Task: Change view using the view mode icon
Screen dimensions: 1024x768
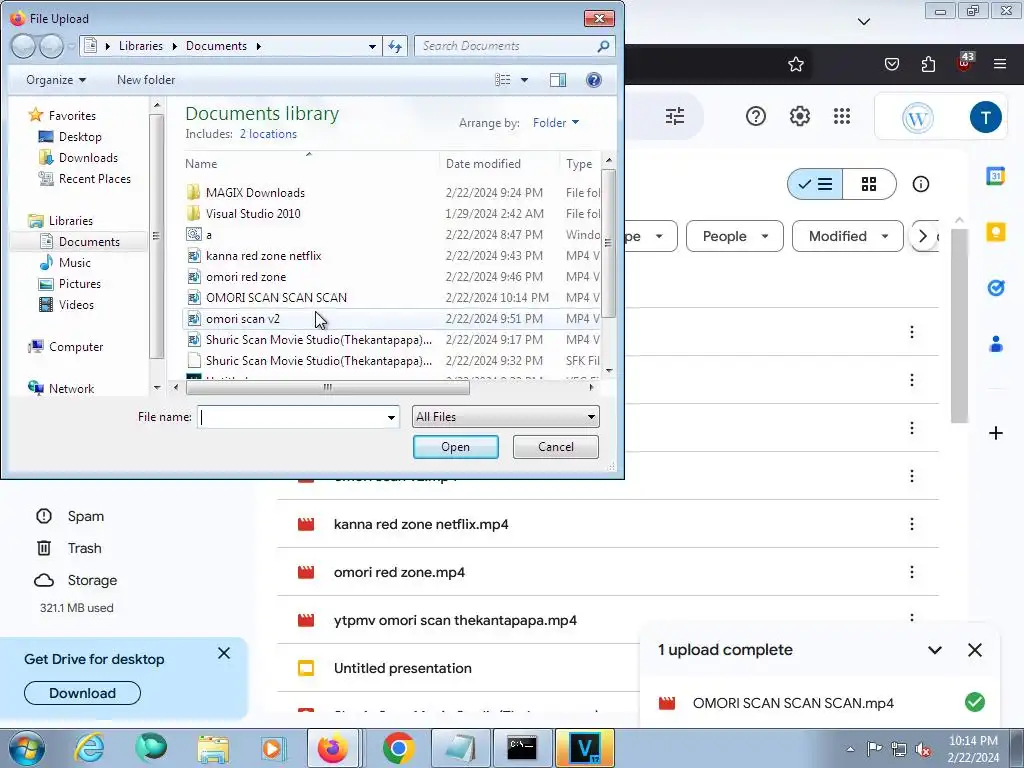Action: [x=502, y=80]
